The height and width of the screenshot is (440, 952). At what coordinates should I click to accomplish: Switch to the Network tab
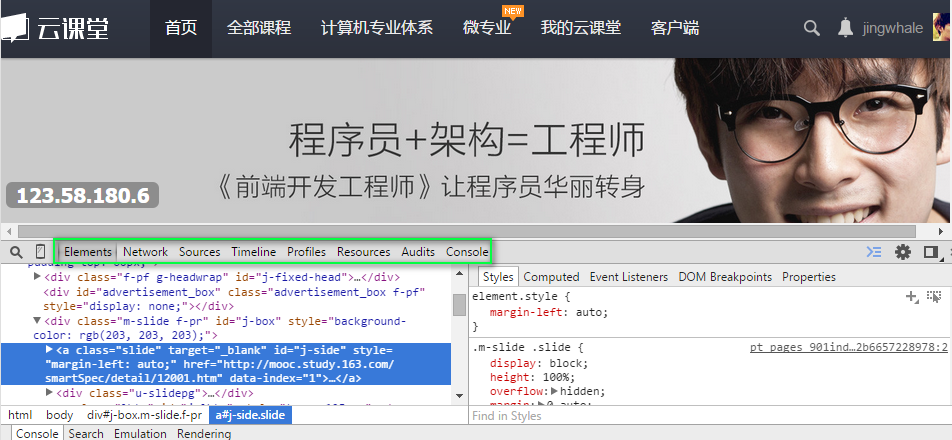click(145, 252)
